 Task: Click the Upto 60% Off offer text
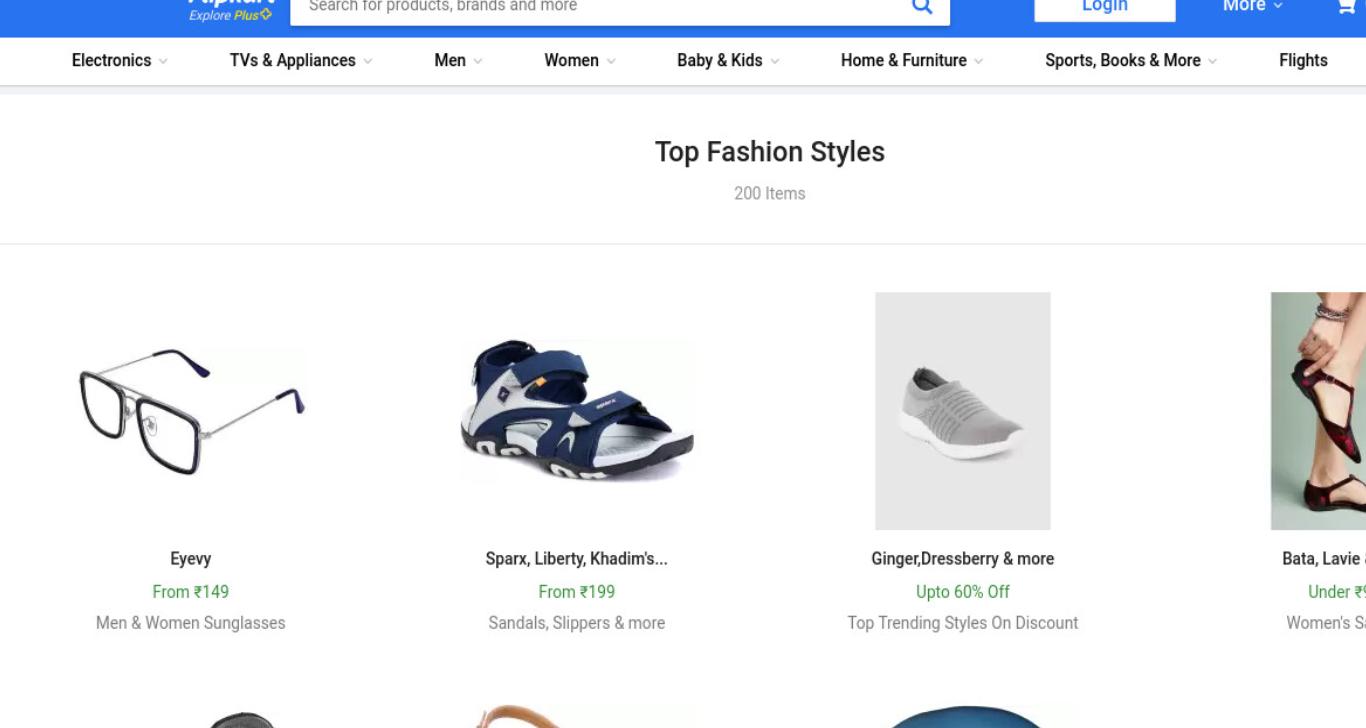pos(963,592)
